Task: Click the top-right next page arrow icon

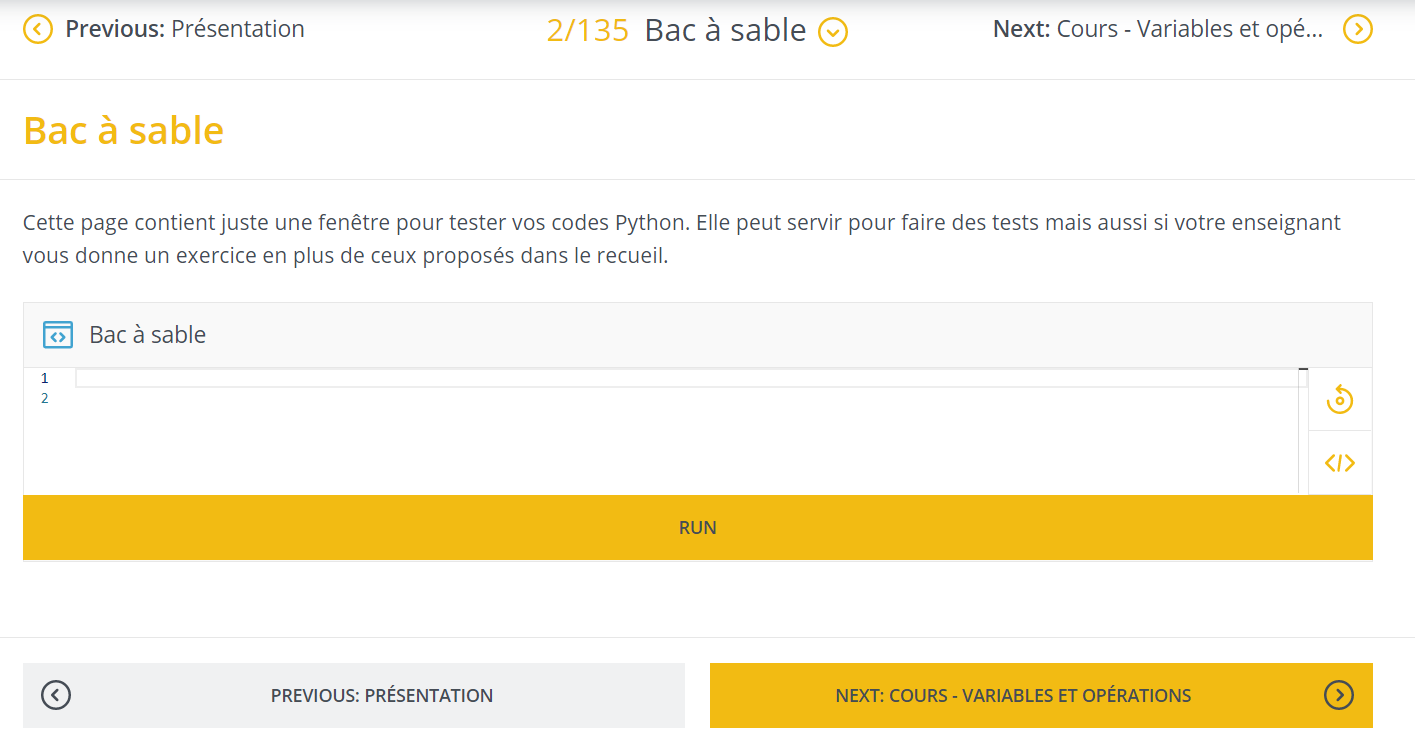Action: click(x=1357, y=29)
